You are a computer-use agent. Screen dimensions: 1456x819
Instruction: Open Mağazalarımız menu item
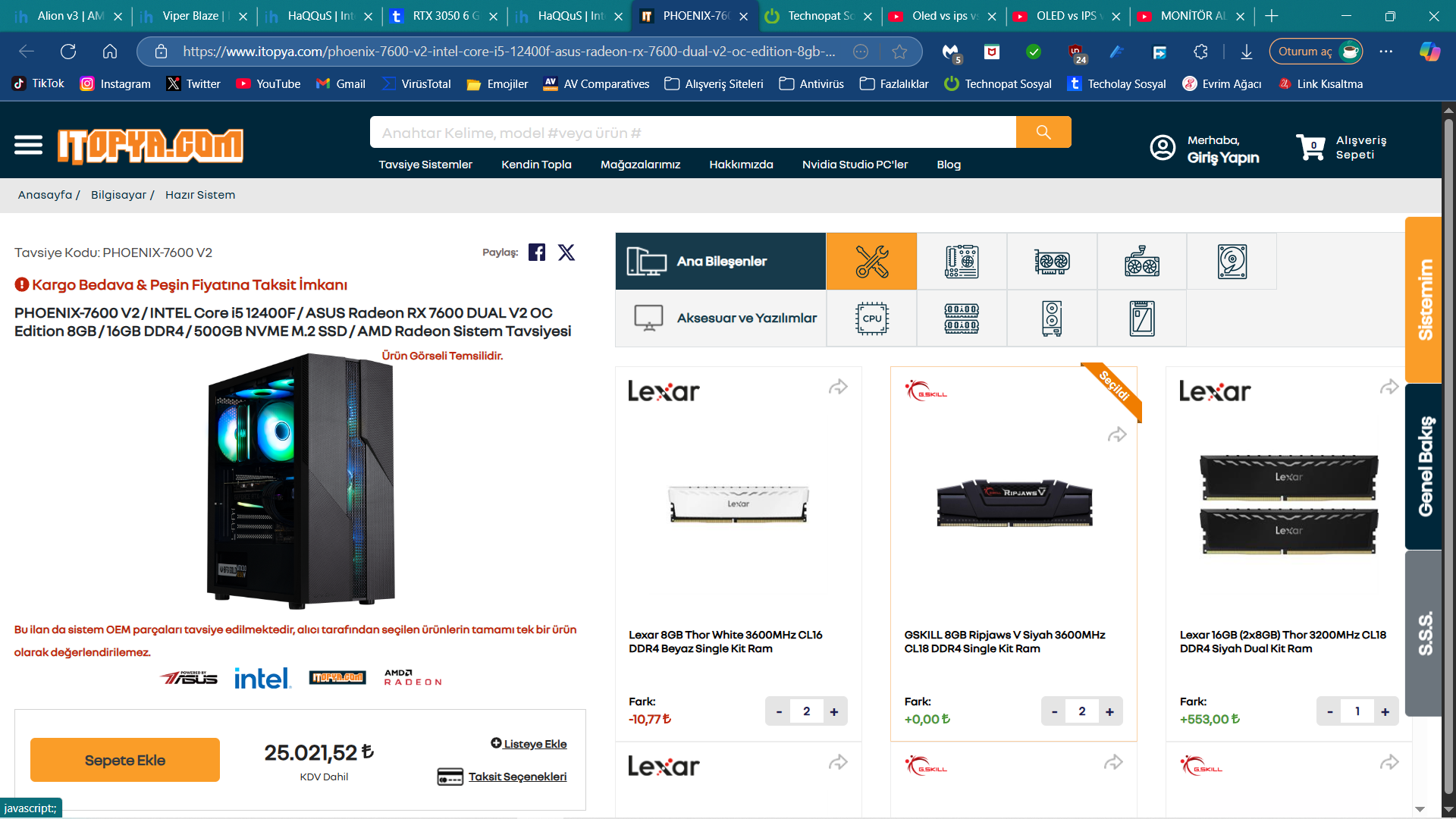click(640, 165)
